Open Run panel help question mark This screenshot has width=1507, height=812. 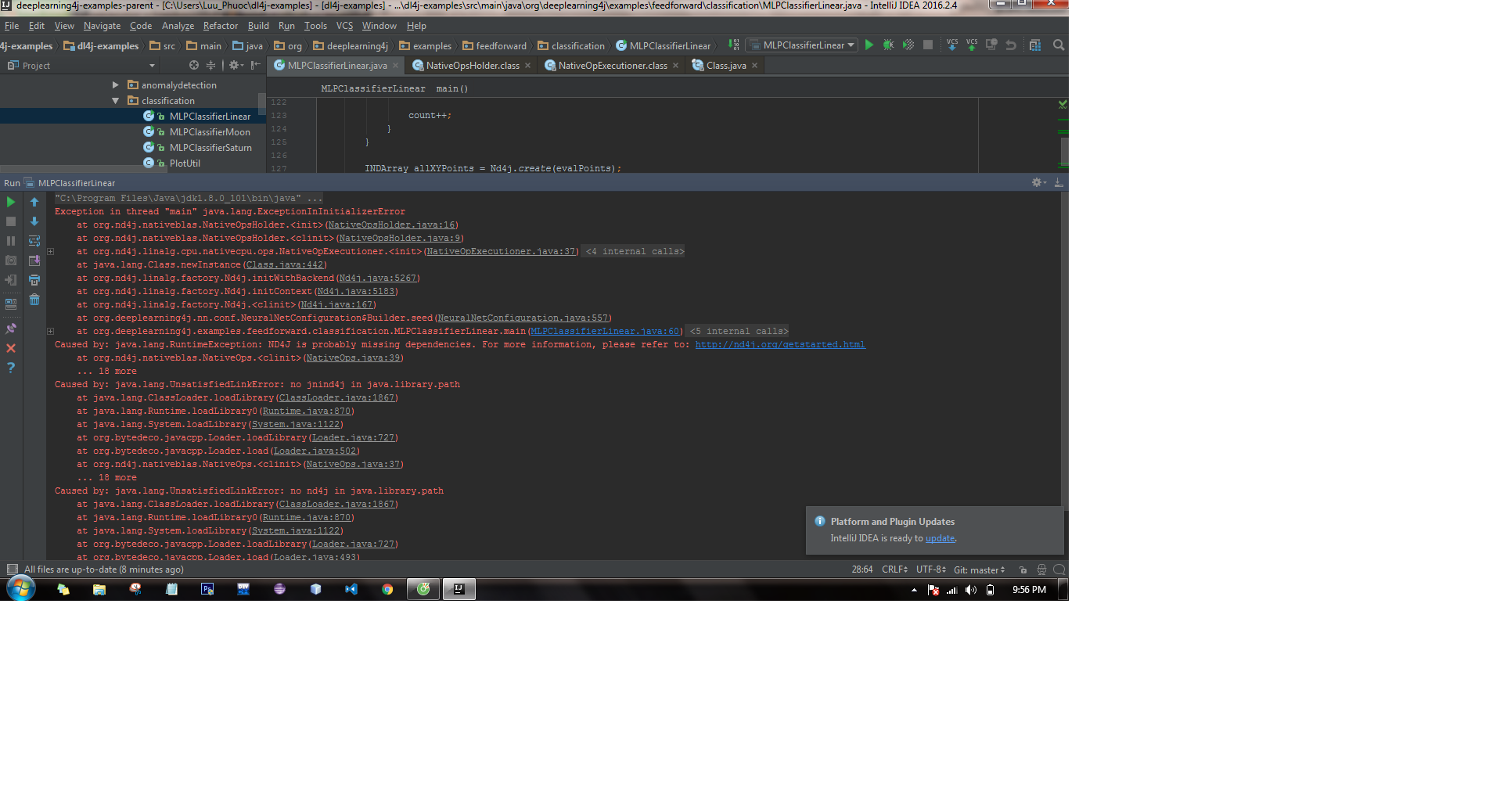(x=11, y=368)
